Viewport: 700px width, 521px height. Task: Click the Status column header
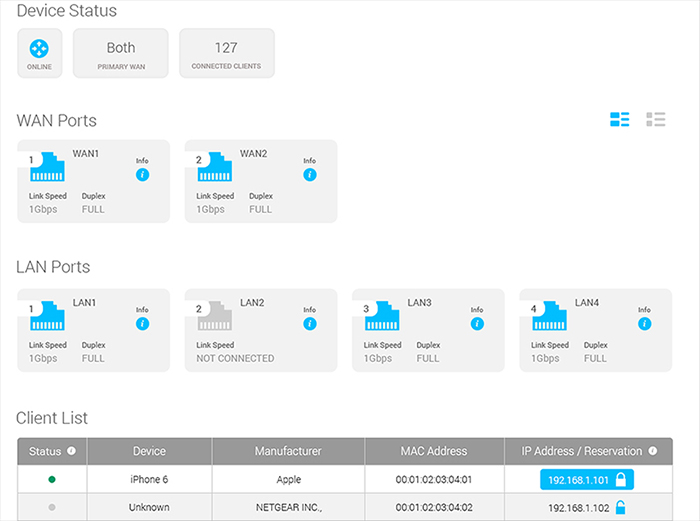click(52, 451)
